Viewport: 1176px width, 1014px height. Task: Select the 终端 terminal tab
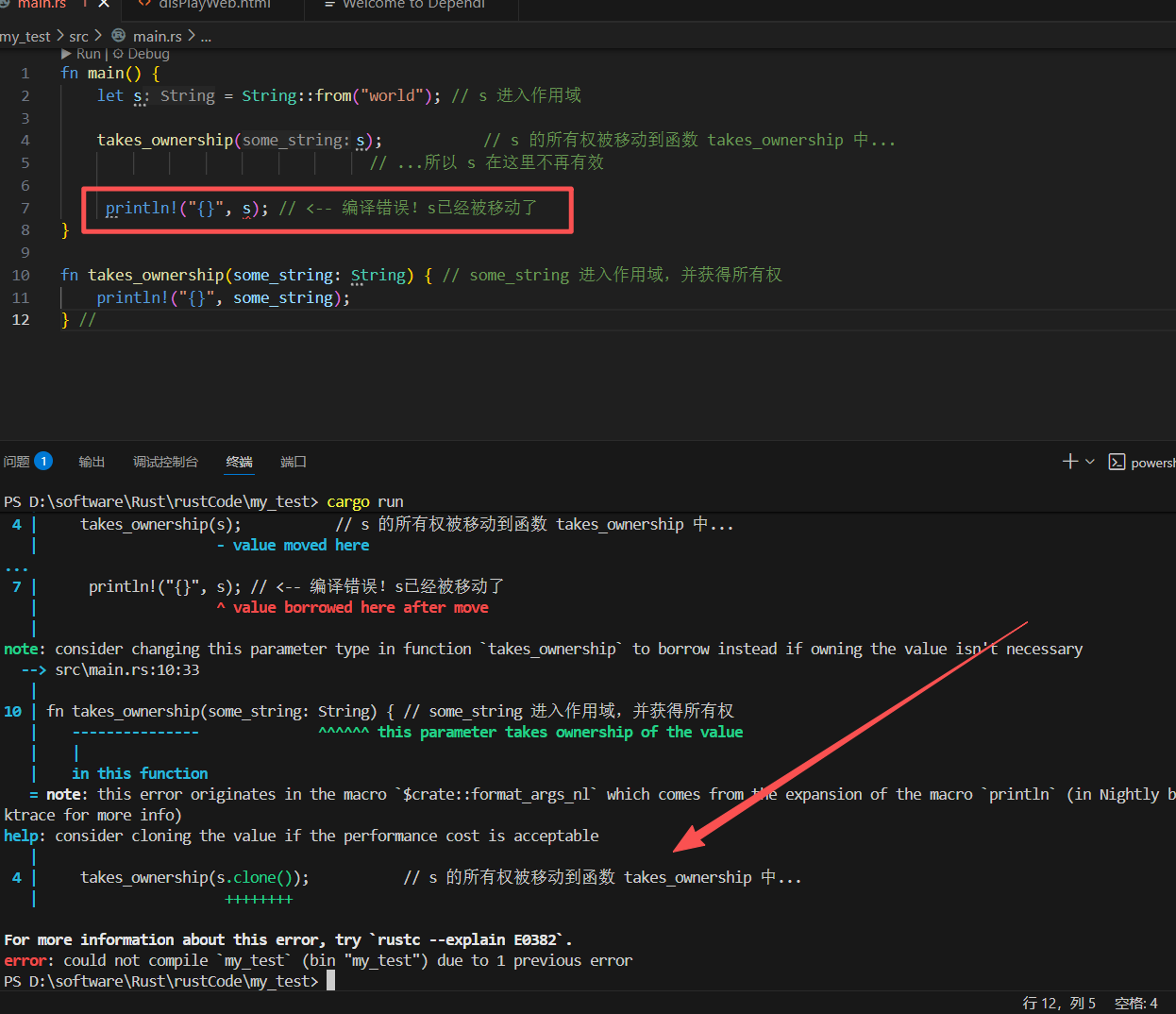click(240, 462)
